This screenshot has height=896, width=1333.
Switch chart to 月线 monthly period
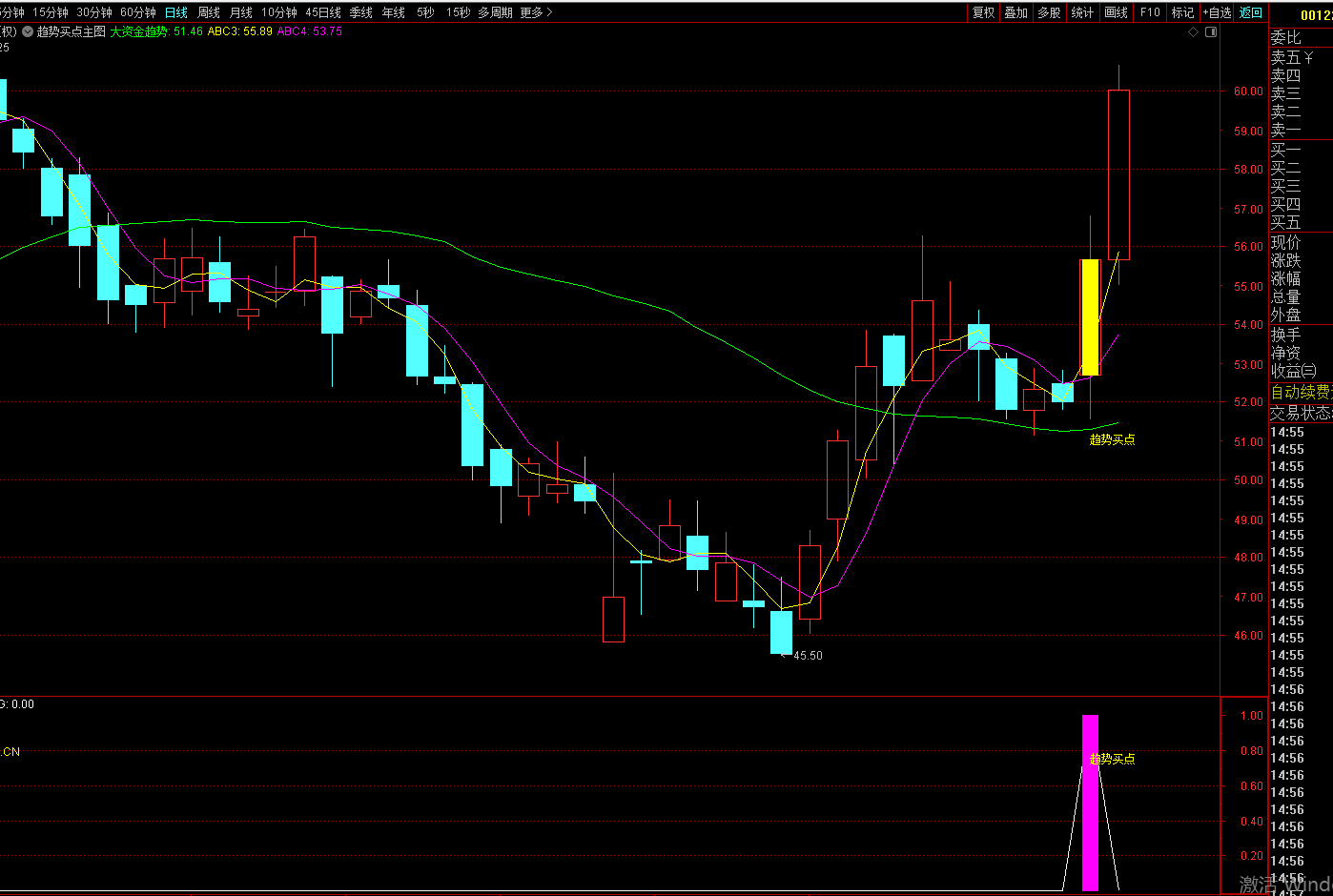[241, 12]
